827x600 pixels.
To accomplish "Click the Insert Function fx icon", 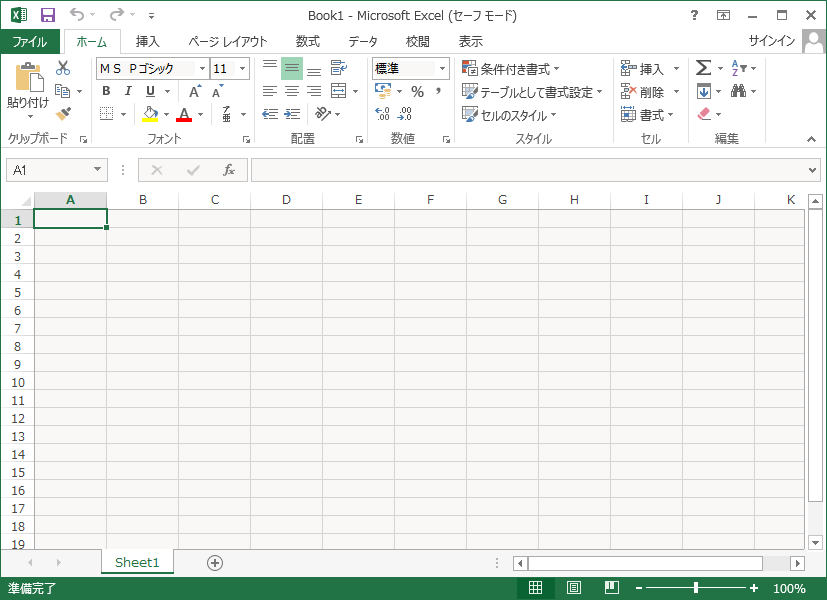I will tap(228, 170).
